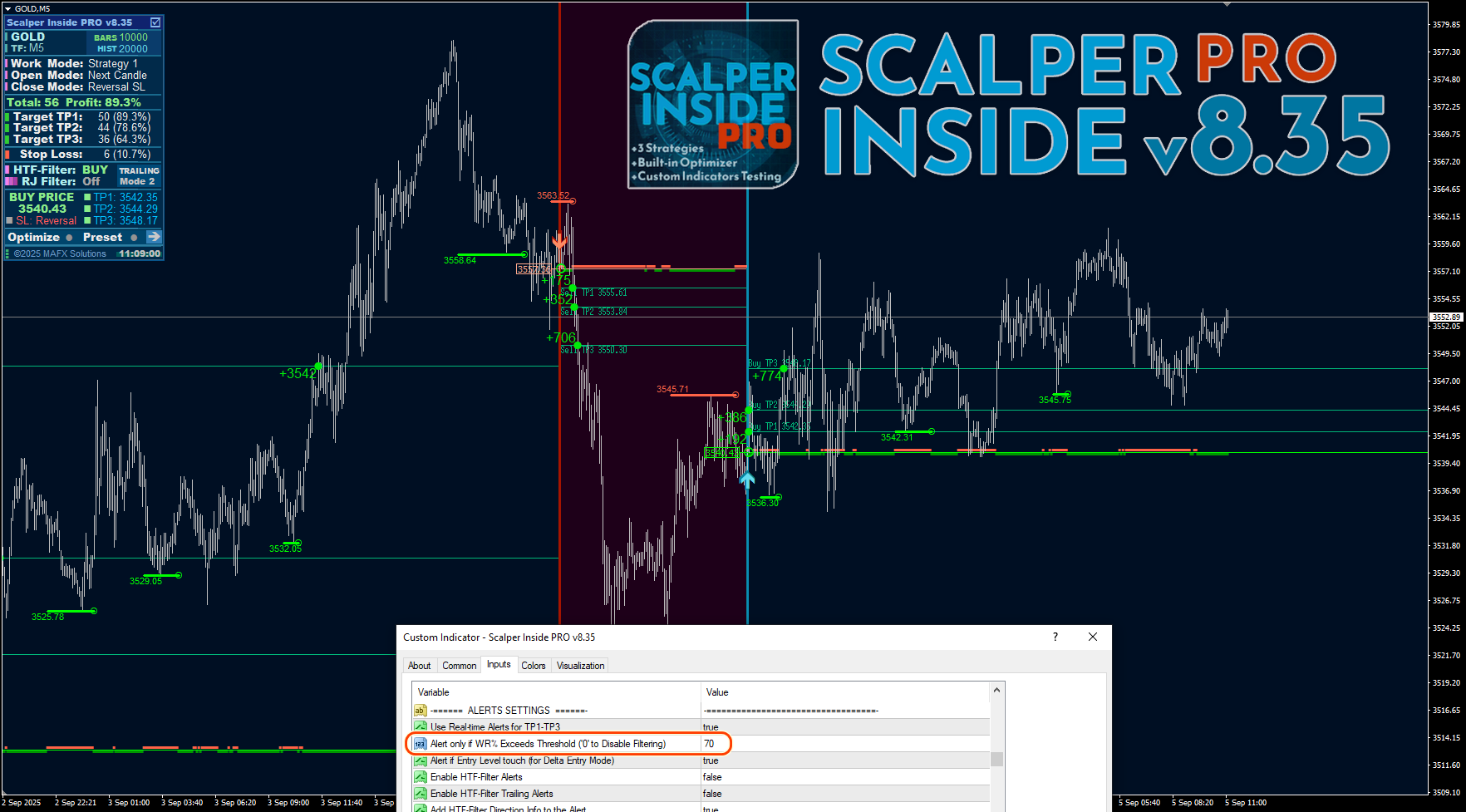Click the scroll-up arrow of inputs list
Viewport: 1466px width, 812px height.
point(996,691)
